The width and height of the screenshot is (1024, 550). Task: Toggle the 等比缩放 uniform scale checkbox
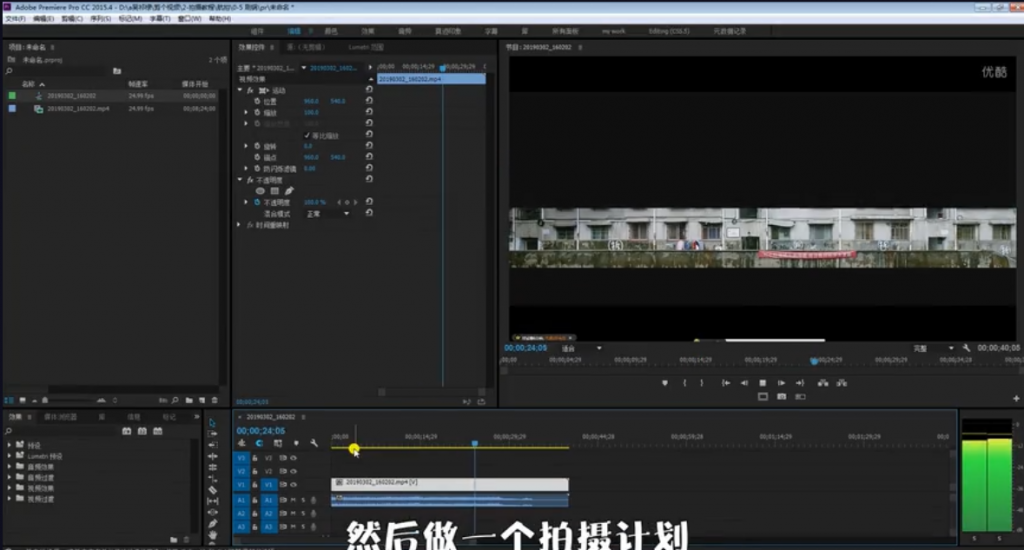tap(307, 135)
